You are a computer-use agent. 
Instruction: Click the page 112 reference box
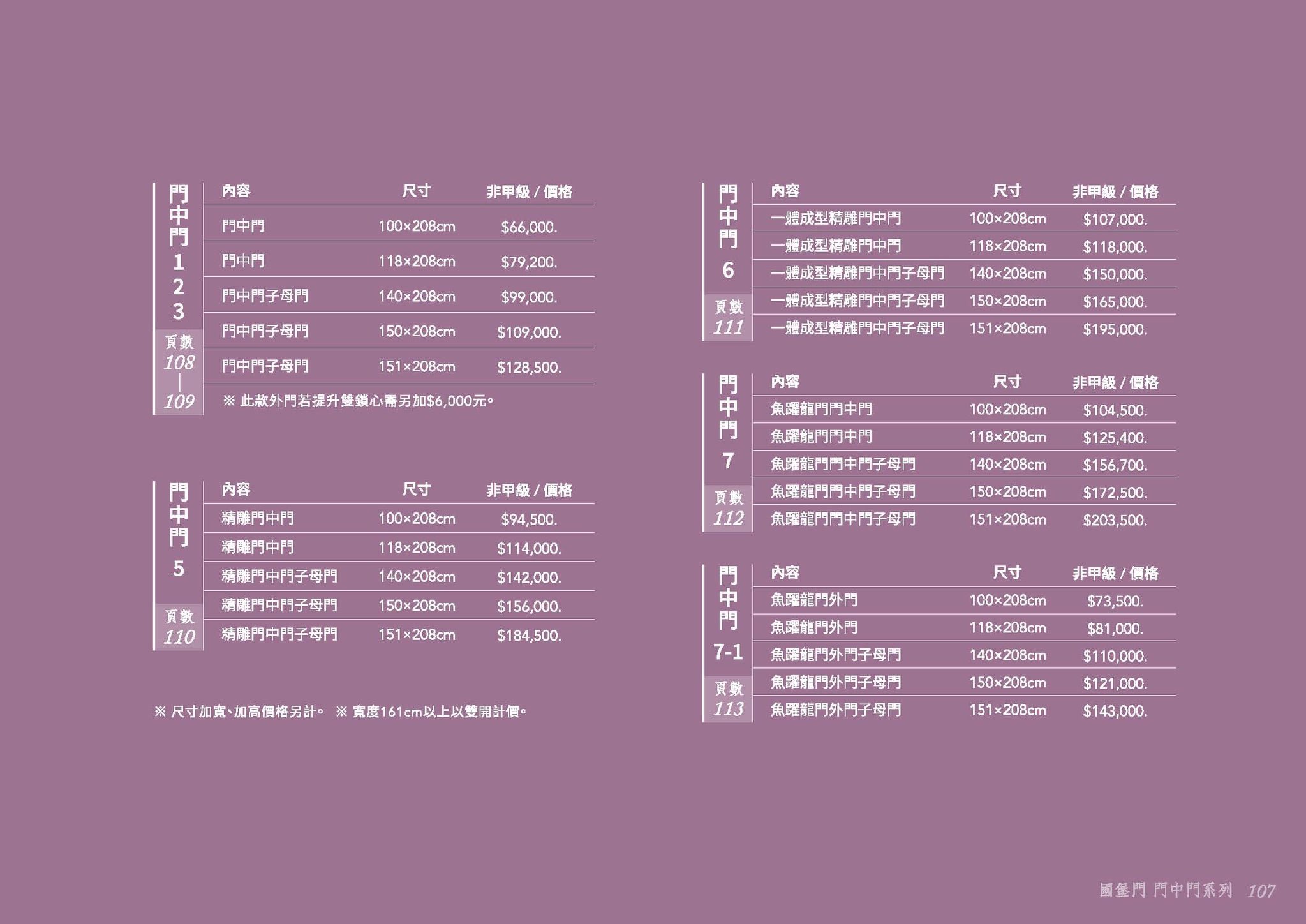click(728, 509)
